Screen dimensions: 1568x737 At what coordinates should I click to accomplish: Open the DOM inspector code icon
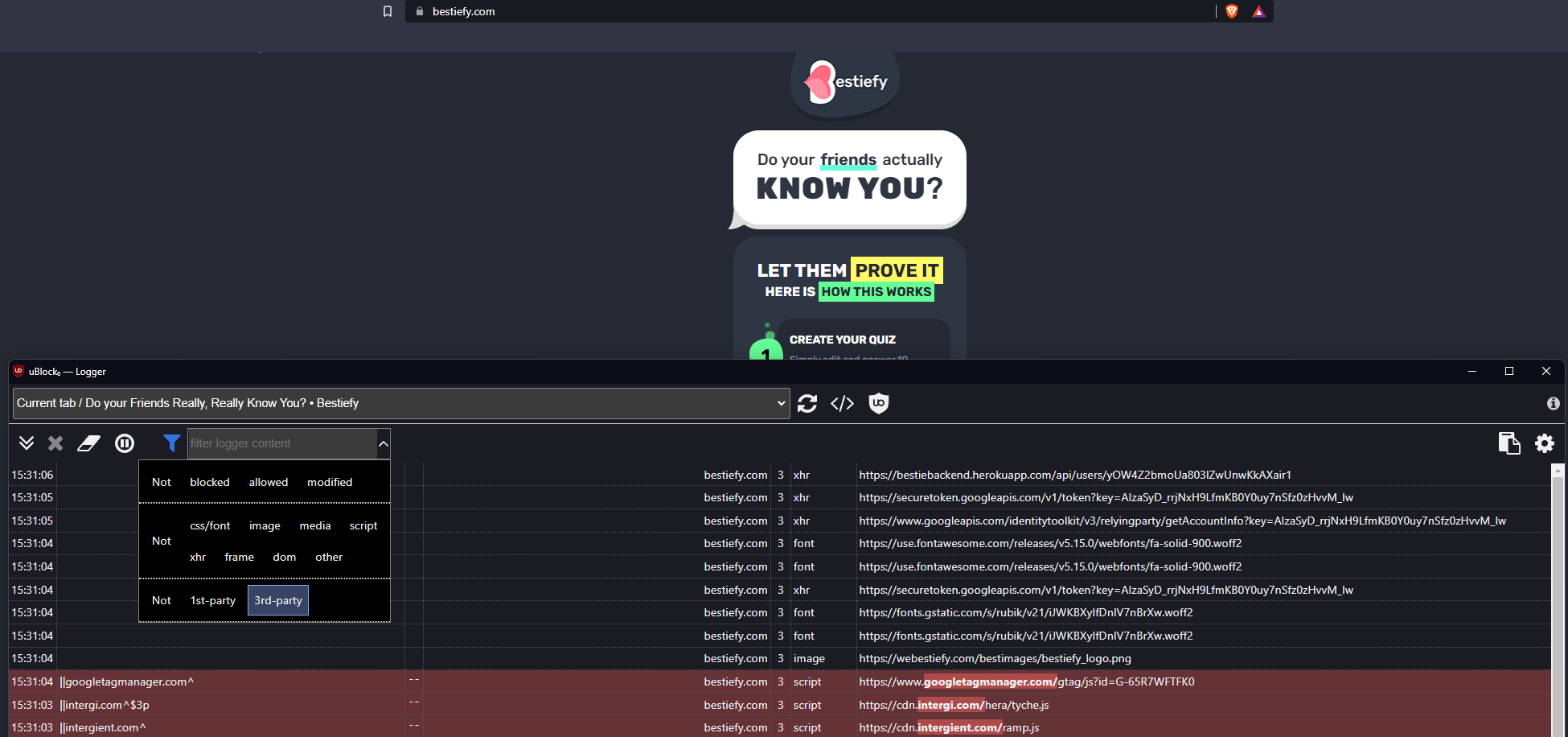click(842, 403)
